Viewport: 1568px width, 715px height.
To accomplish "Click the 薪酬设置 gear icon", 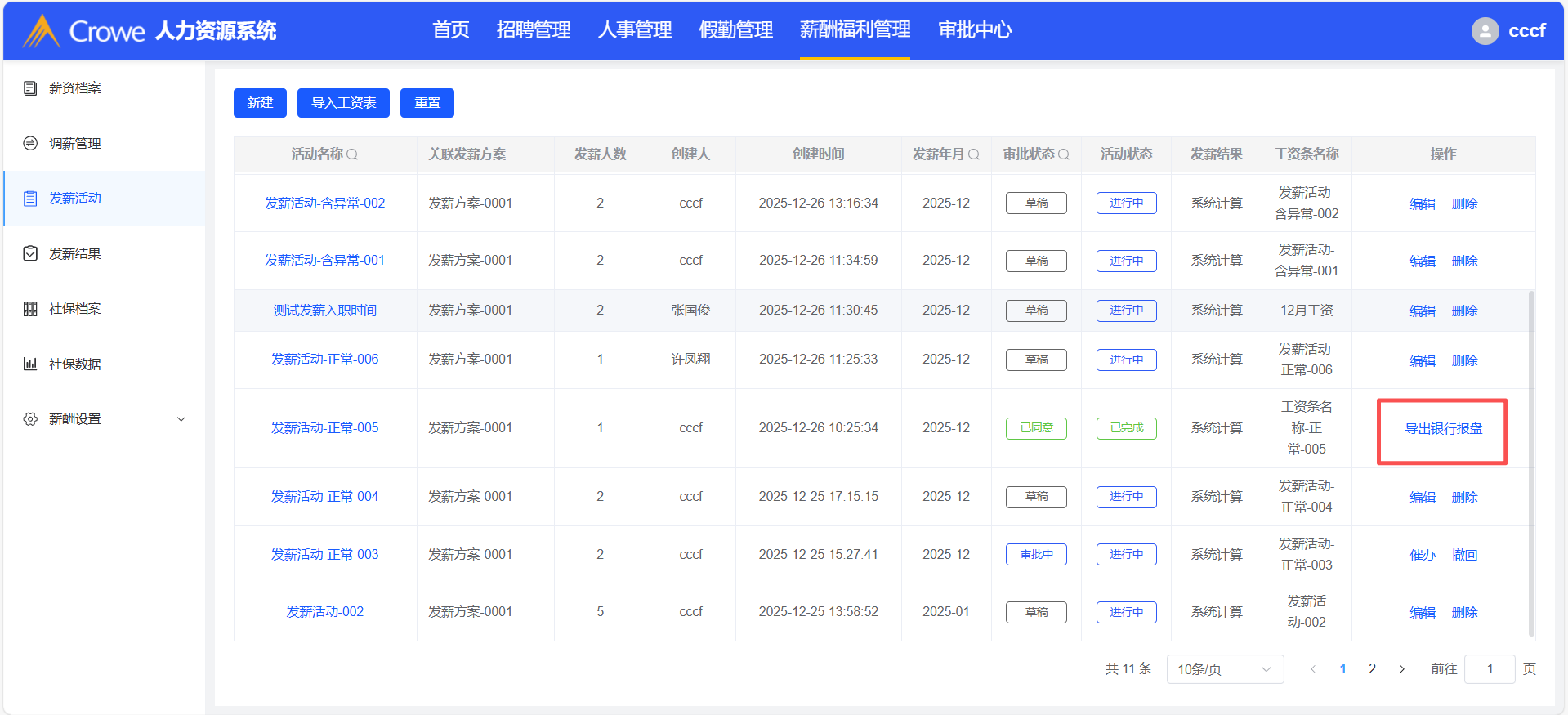I will pos(30,419).
